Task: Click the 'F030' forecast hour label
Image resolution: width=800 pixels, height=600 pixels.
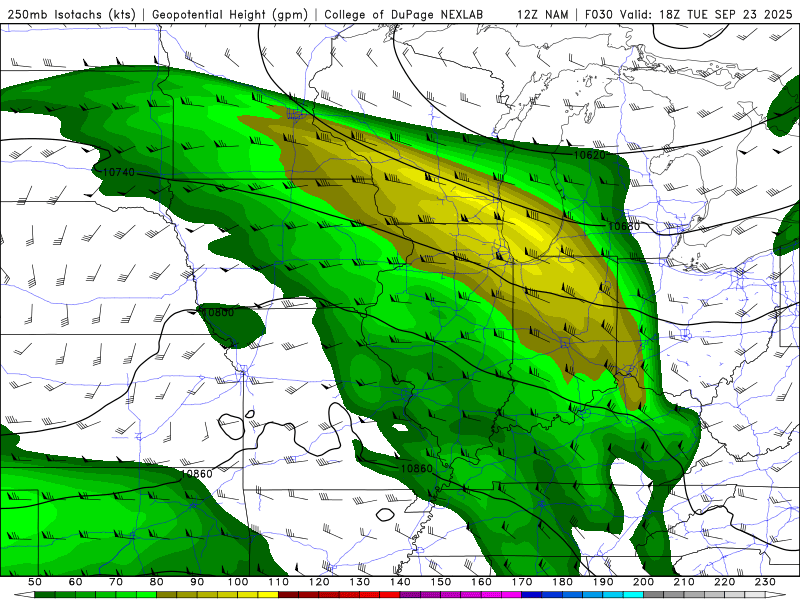Action: click(x=598, y=14)
